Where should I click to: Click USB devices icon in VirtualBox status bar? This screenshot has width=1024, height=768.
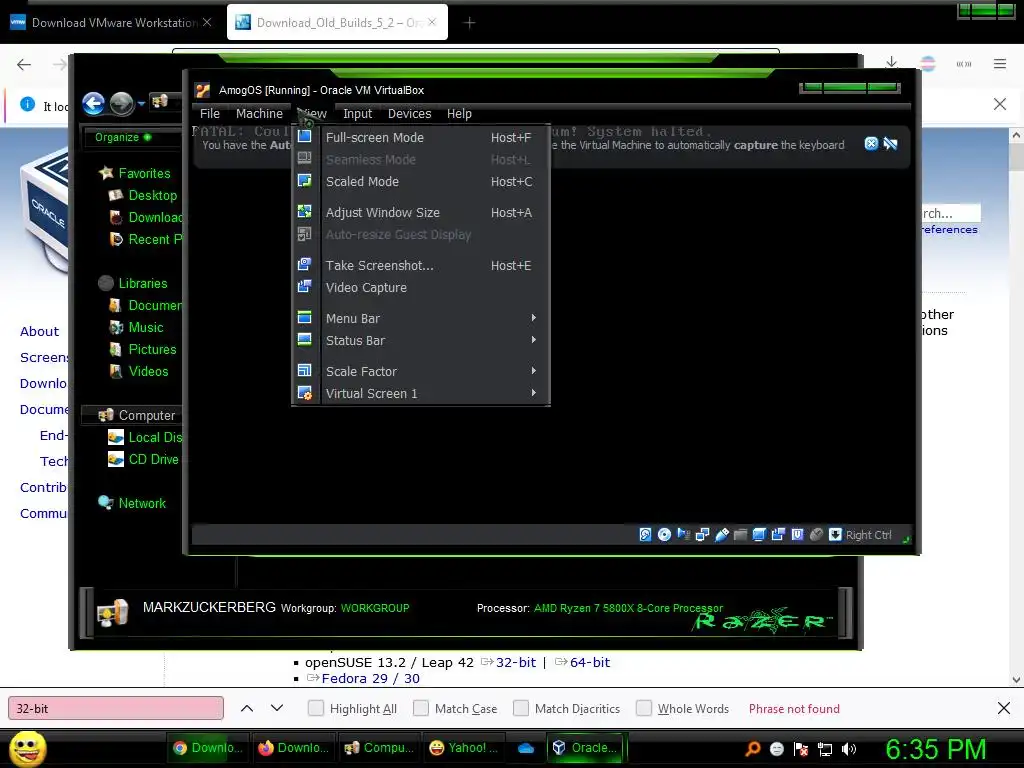click(x=721, y=535)
